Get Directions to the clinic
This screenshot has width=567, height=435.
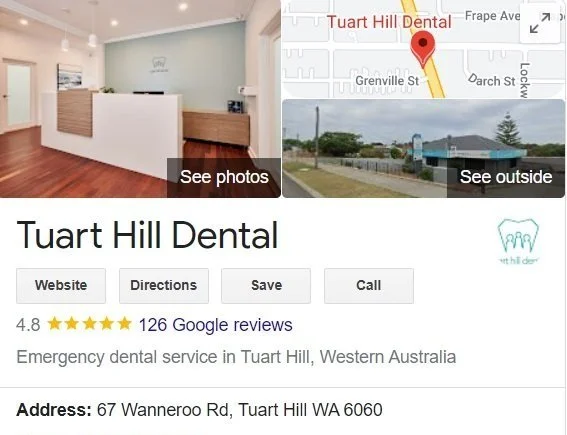pos(164,286)
